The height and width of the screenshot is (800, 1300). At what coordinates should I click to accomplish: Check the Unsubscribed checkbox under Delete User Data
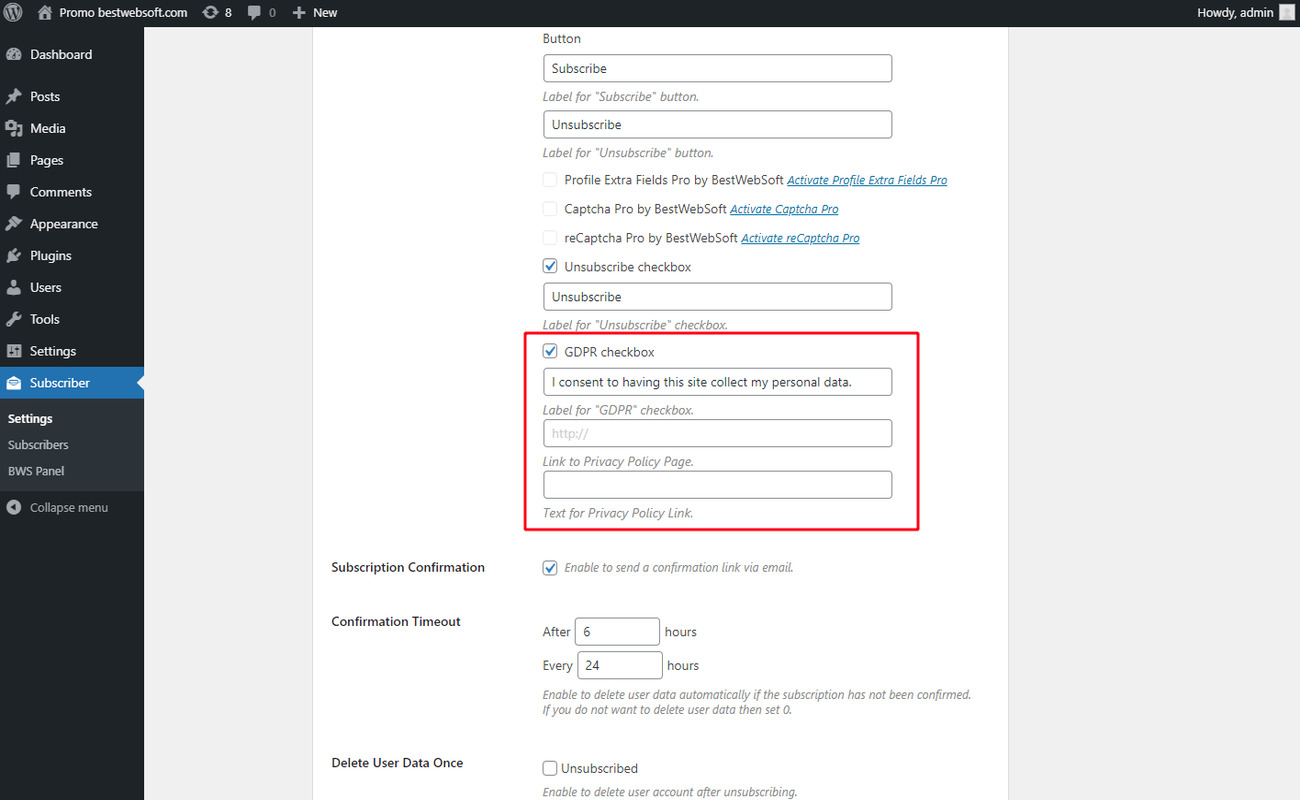(x=550, y=768)
